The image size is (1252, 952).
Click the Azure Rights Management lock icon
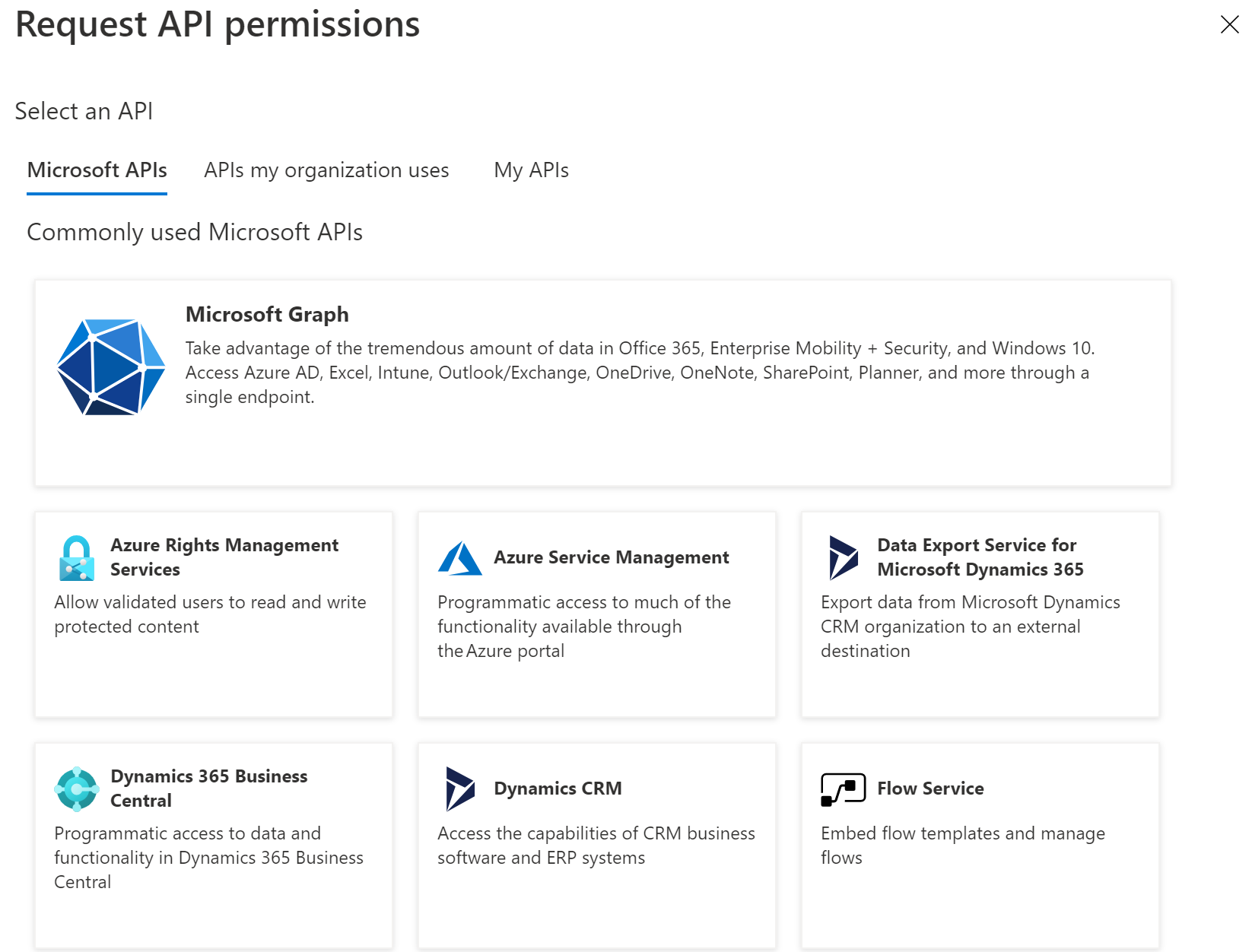click(77, 558)
